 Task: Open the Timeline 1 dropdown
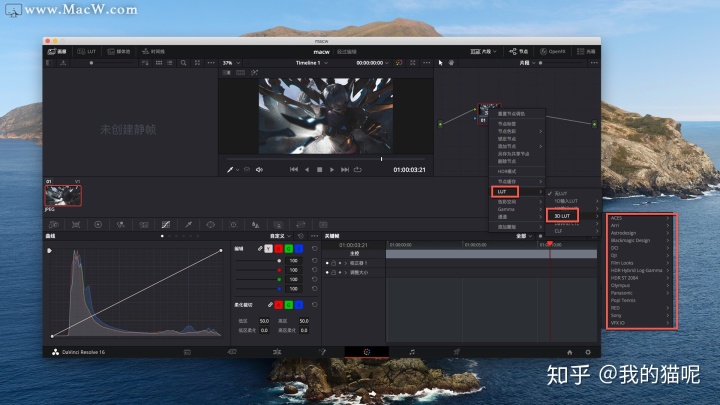[x=312, y=63]
